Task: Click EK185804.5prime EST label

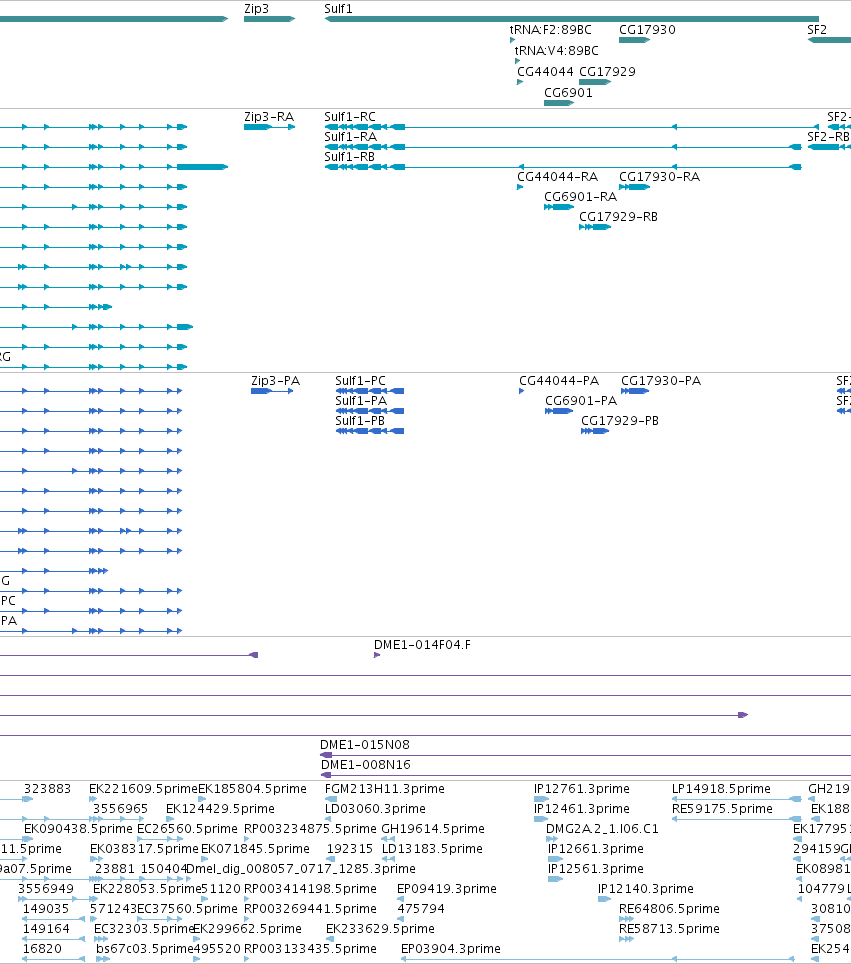Action: pos(252,788)
